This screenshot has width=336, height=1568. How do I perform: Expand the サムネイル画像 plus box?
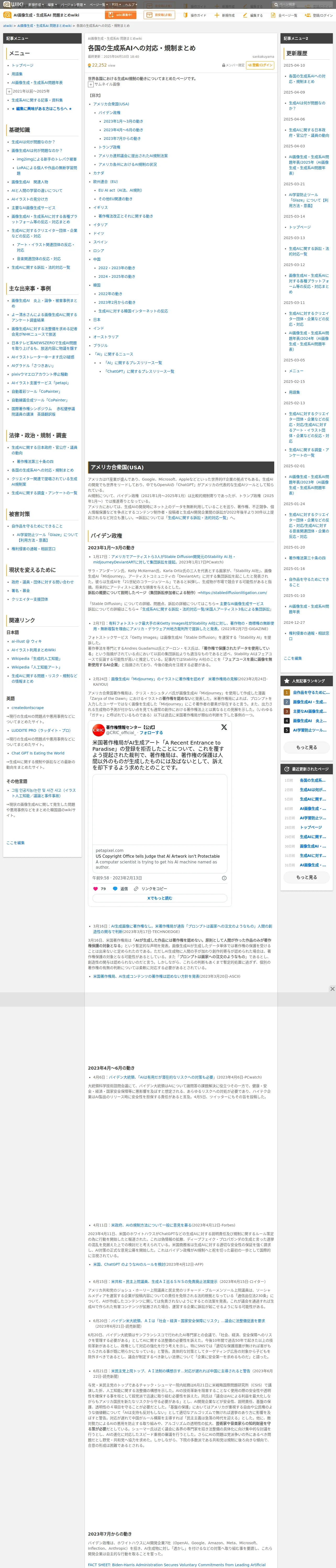click(90, 85)
